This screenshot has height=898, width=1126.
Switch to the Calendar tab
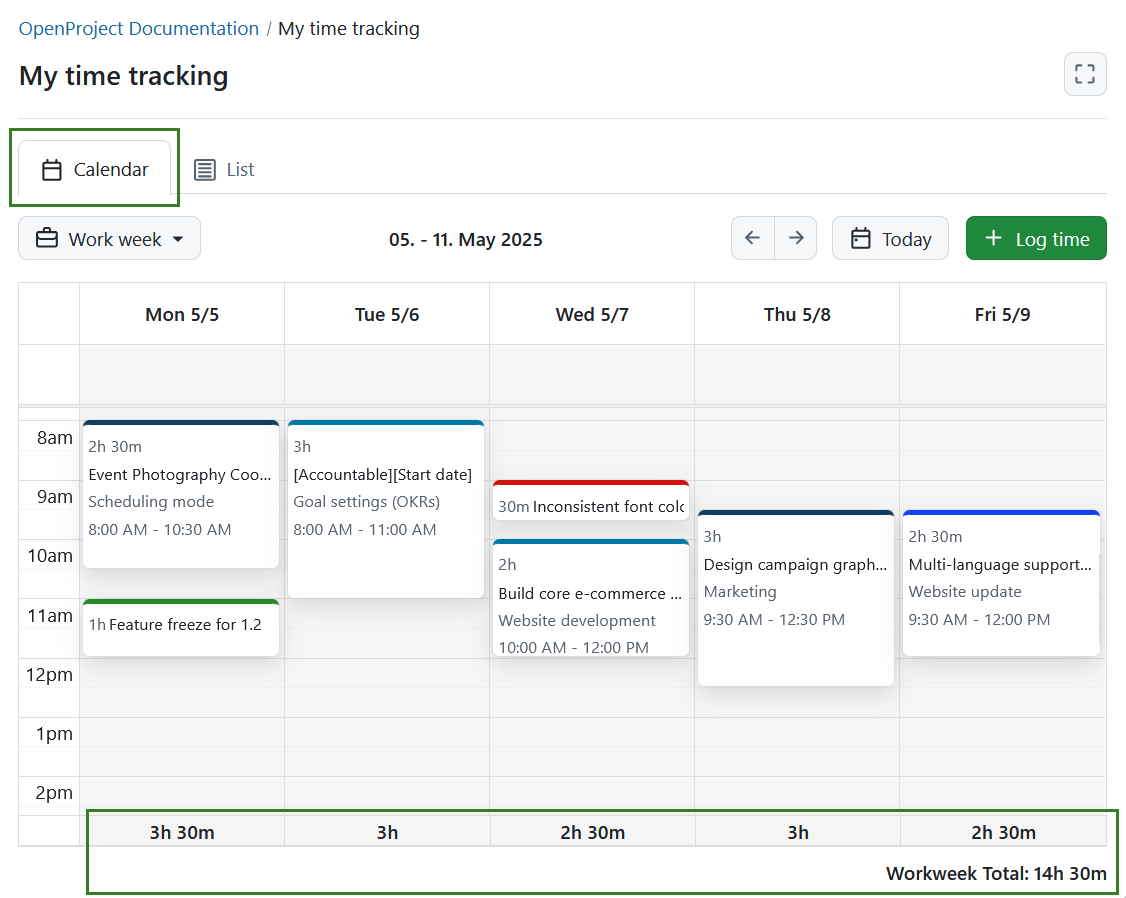point(95,169)
